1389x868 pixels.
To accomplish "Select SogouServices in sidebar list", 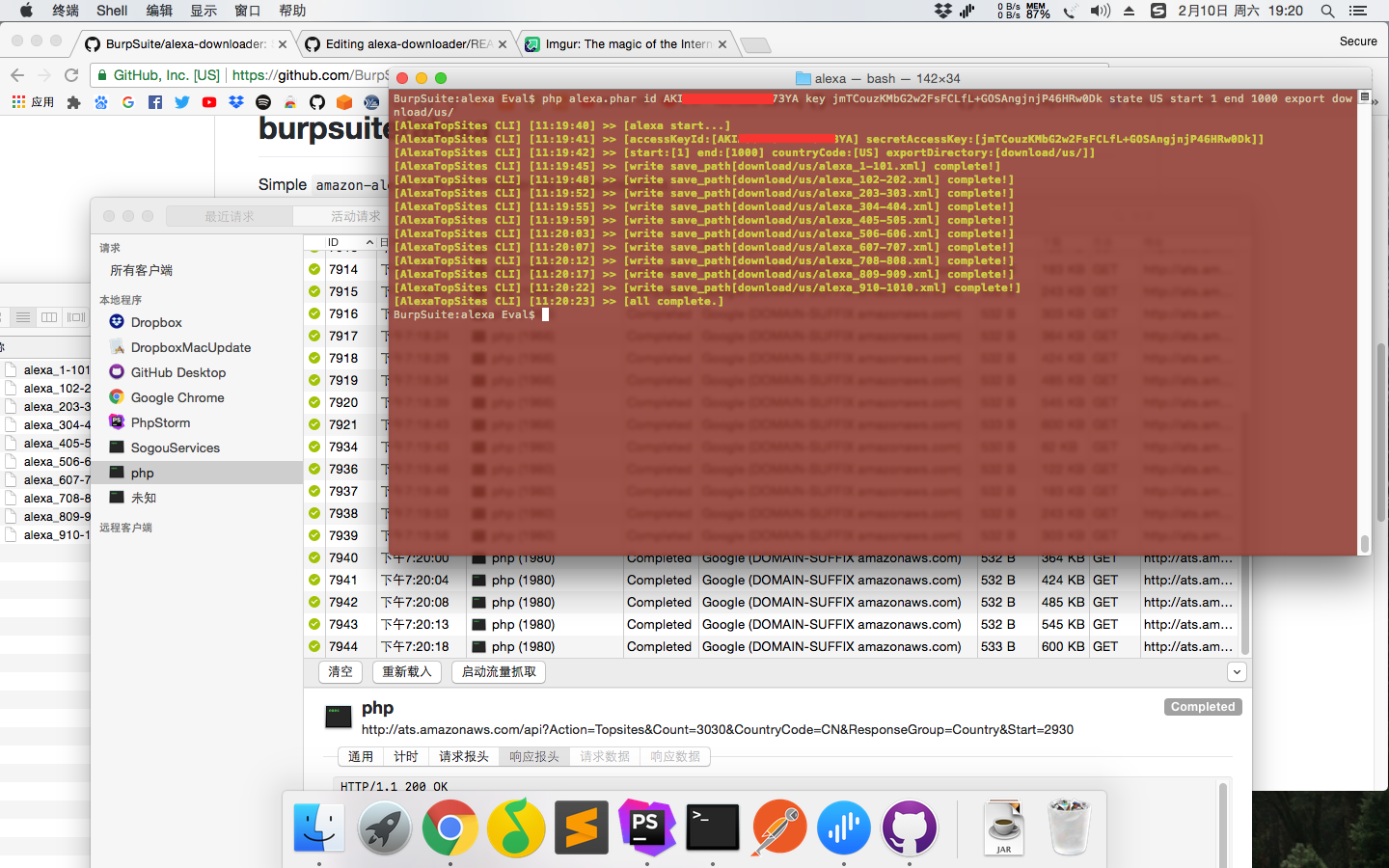I will [197, 448].
